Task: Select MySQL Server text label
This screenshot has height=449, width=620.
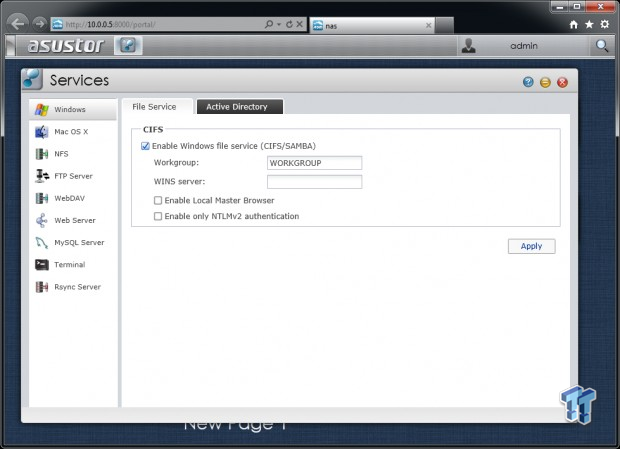Action: (79, 242)
